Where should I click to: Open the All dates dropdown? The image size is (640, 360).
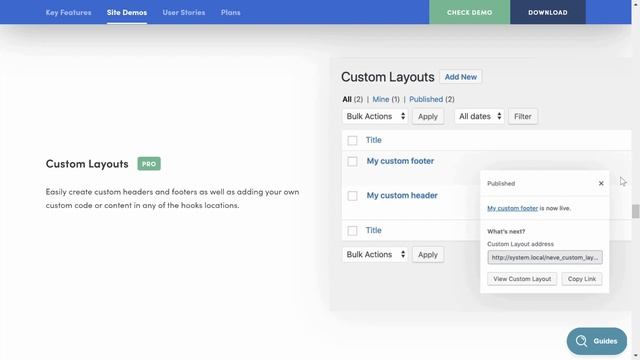coord(479,116)
